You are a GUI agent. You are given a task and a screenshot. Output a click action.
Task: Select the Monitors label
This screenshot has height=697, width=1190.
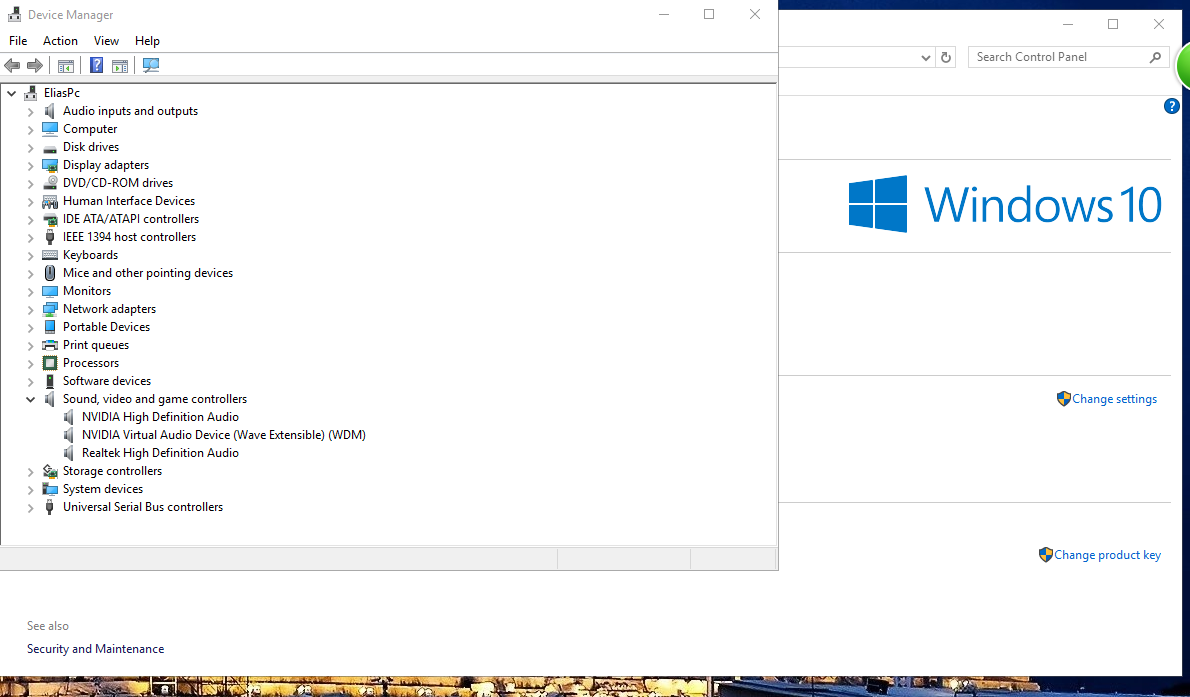87,291
